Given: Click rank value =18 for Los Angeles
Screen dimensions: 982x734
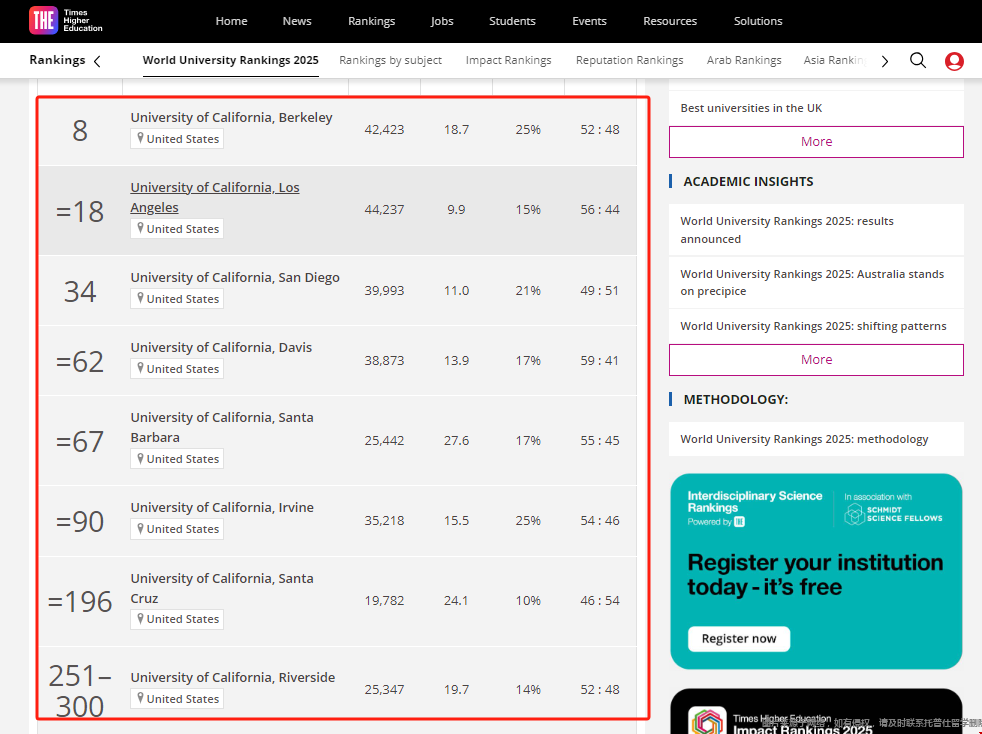Looking at the screenshot, I should pyautogui.click(x=80, y=212).
